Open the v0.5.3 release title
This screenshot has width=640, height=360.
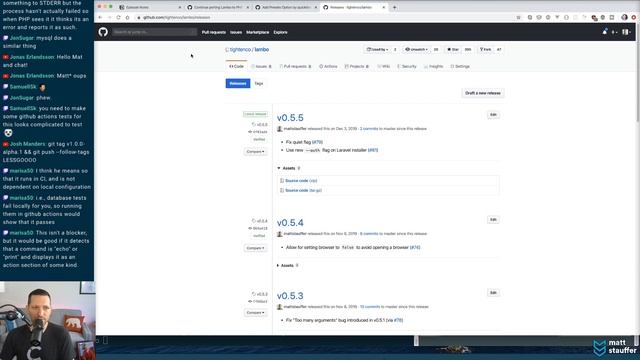290,296
